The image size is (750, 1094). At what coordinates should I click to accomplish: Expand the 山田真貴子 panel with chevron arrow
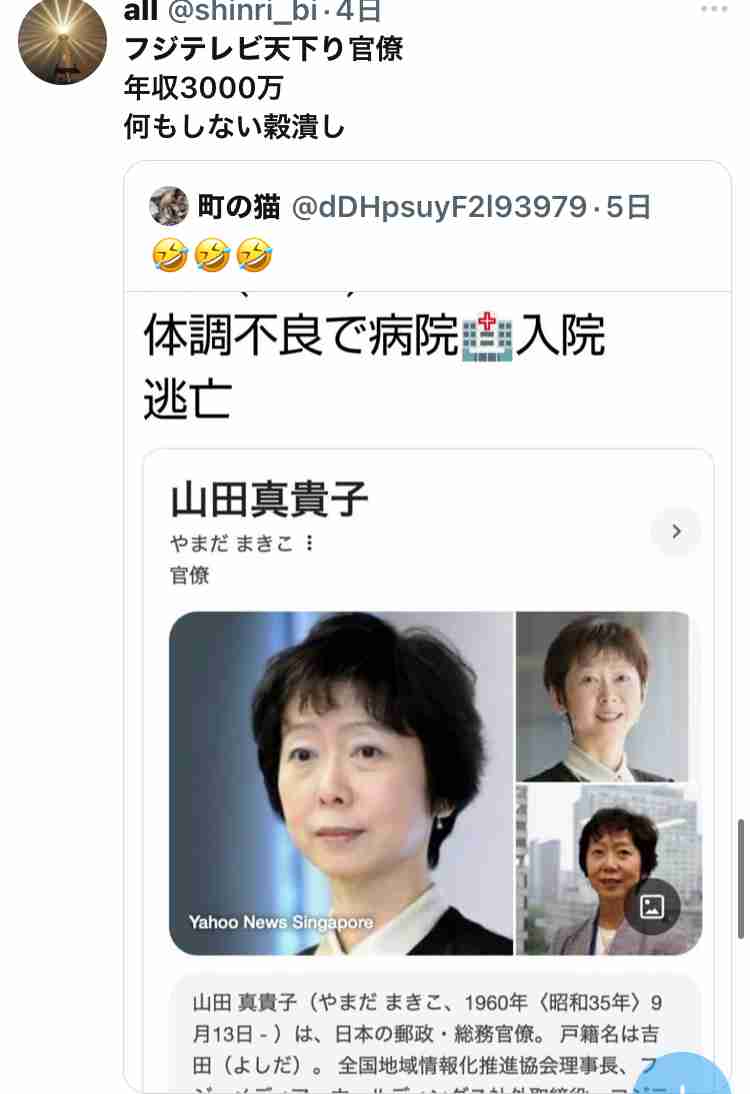point(675,532)
